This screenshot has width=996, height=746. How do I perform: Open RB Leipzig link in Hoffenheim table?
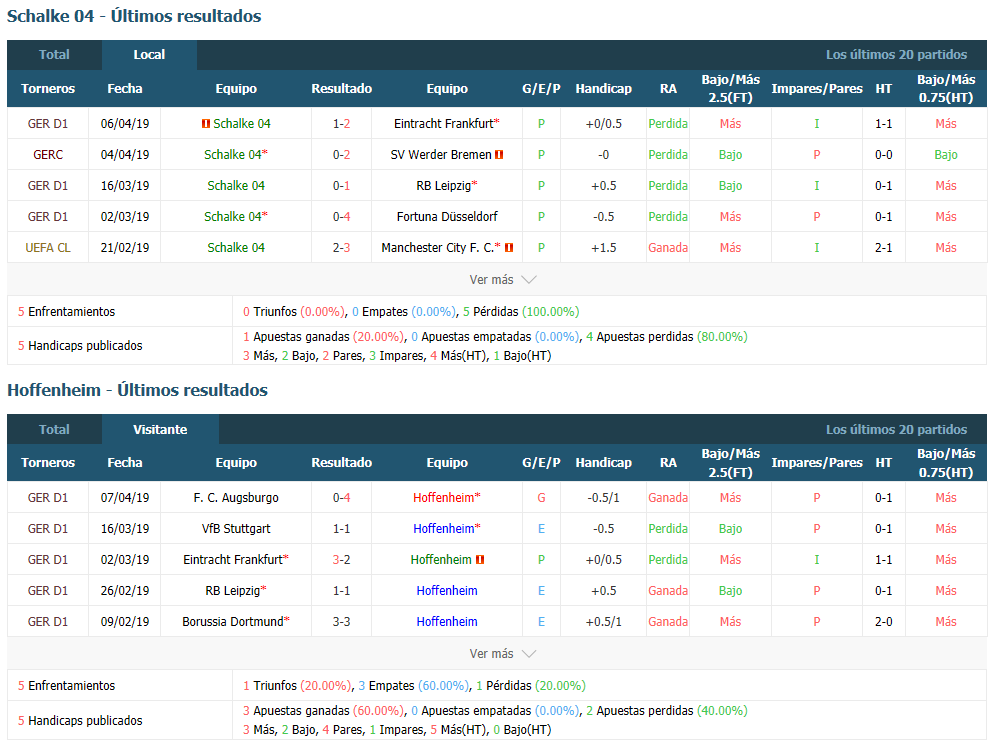(x=232, y=591)
